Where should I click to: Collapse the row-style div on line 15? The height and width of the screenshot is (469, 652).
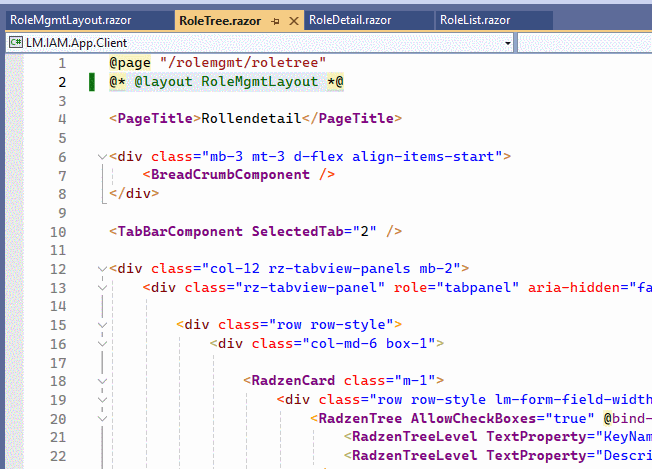[102, 325]
